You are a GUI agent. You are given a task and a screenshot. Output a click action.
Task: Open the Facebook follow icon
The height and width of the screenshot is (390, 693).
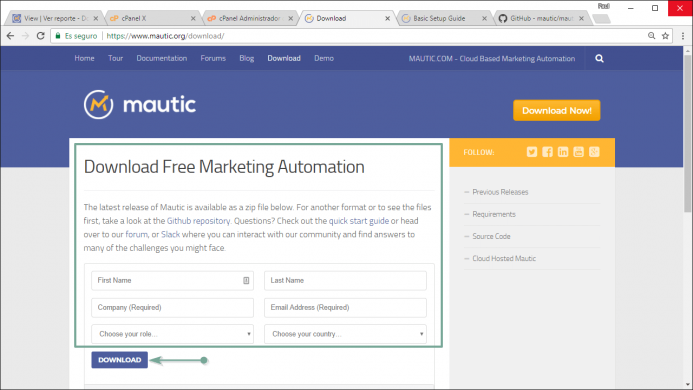547,152
